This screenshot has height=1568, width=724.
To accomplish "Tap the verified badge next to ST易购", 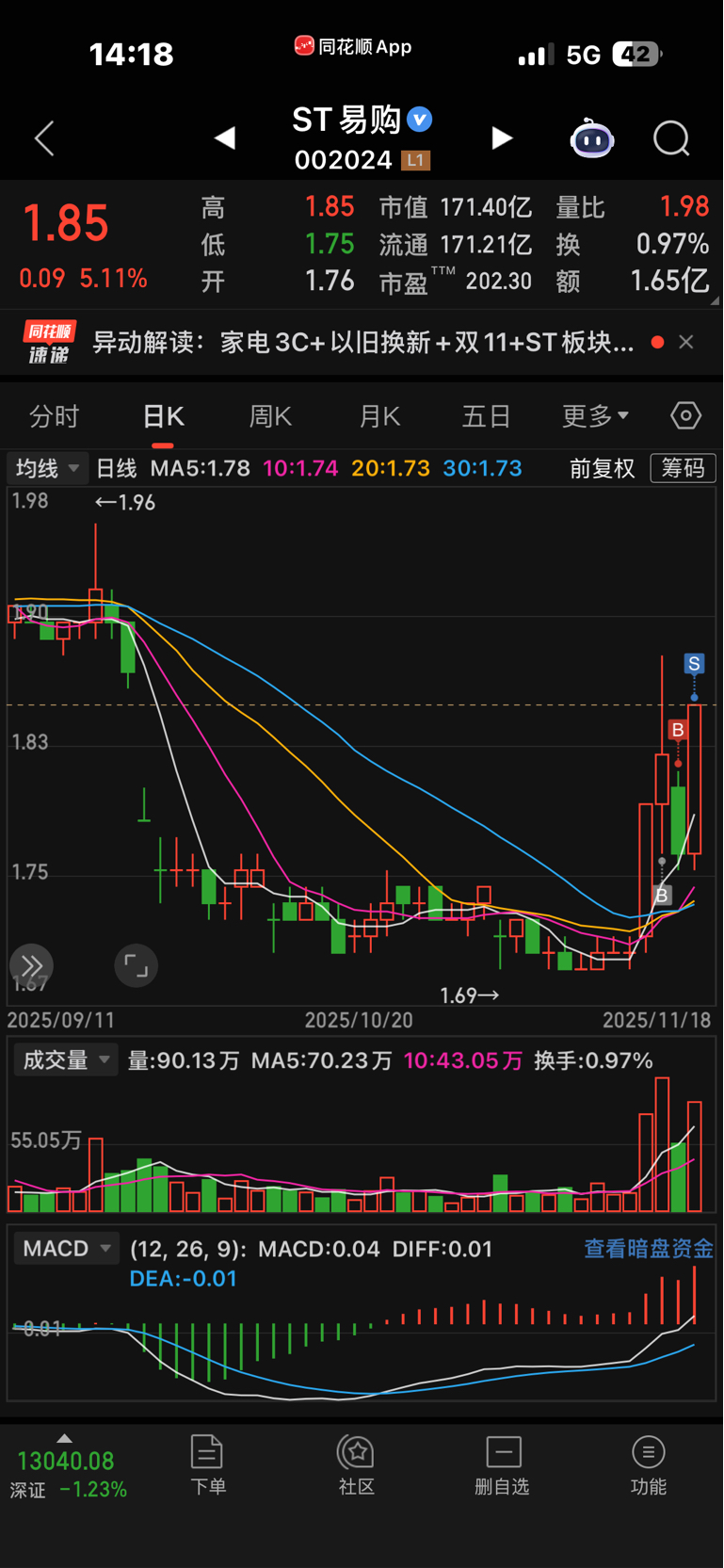I will [420, 120].
